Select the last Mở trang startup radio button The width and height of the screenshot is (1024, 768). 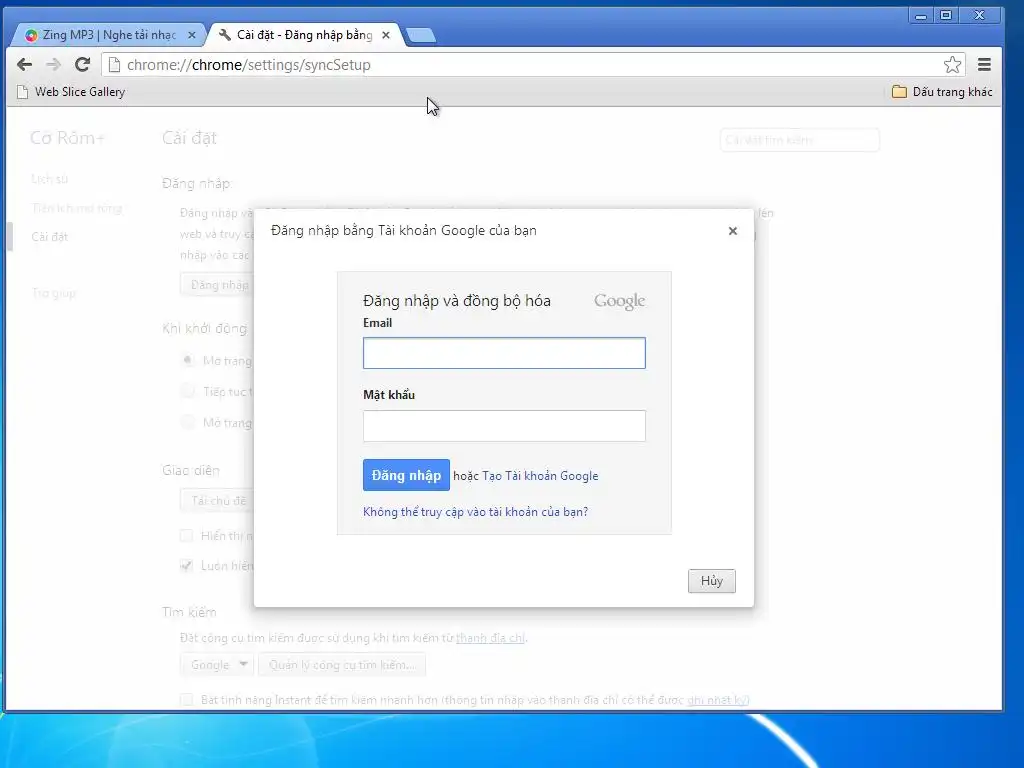click(188, 423)
